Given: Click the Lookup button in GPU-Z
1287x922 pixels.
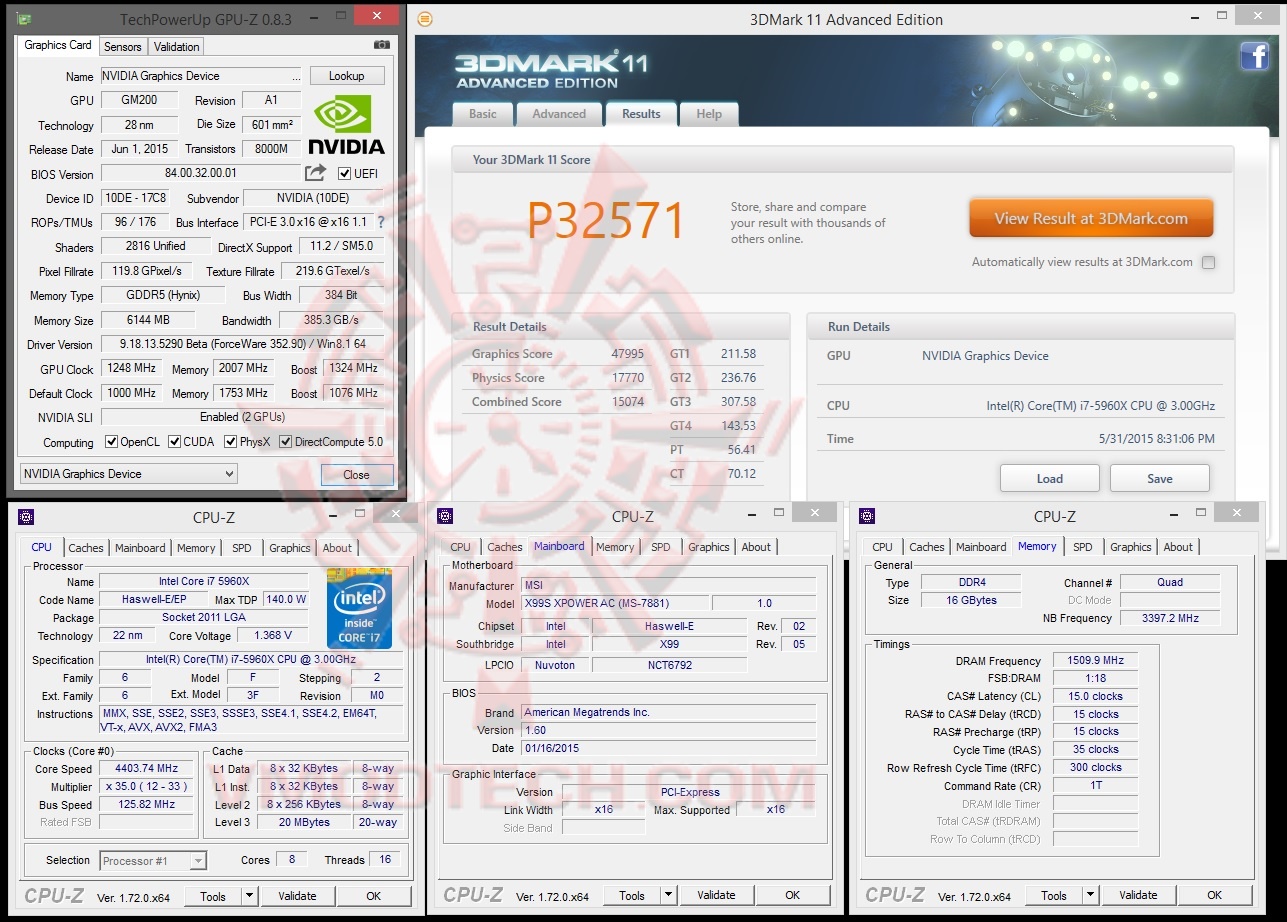Looking at the screenshot, I should coord(347,76).
